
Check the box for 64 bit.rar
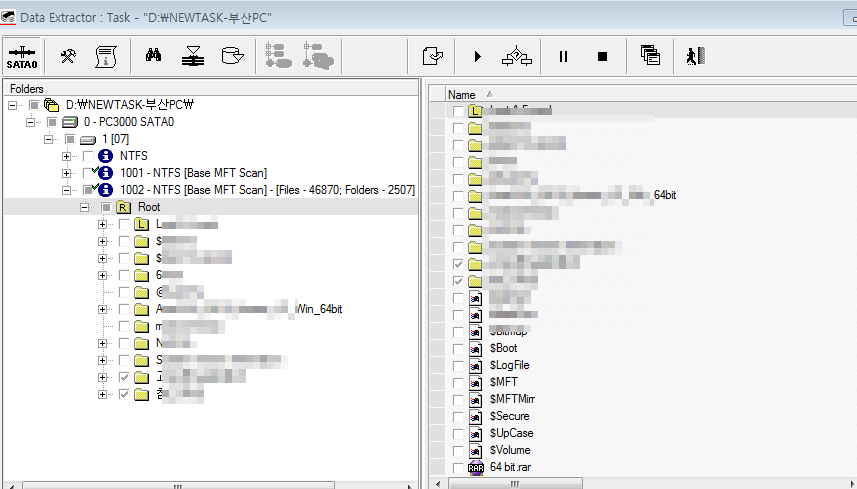click(x=458, y=468)
